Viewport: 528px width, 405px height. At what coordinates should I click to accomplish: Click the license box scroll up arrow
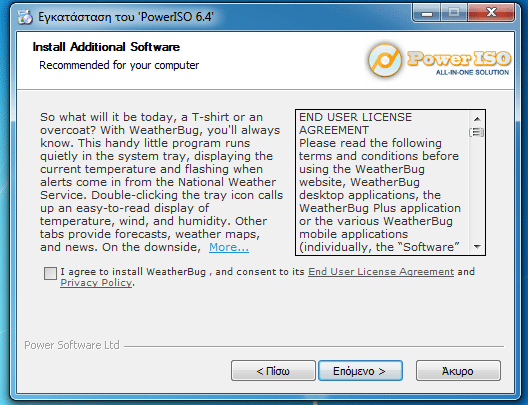click(x=477, y=119)
